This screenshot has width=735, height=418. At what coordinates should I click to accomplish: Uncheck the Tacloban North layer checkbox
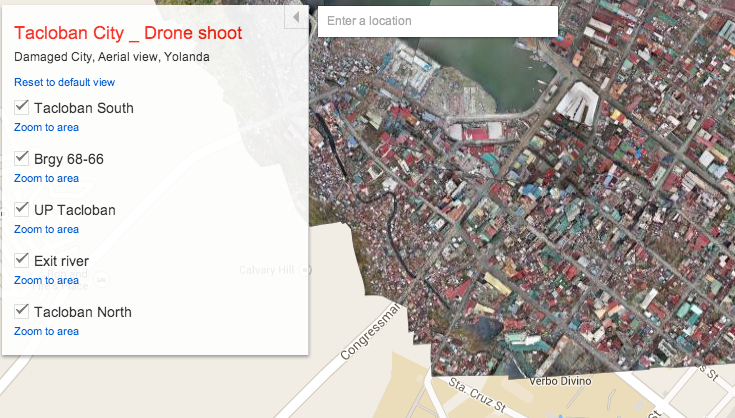click(x=22, y=311)
